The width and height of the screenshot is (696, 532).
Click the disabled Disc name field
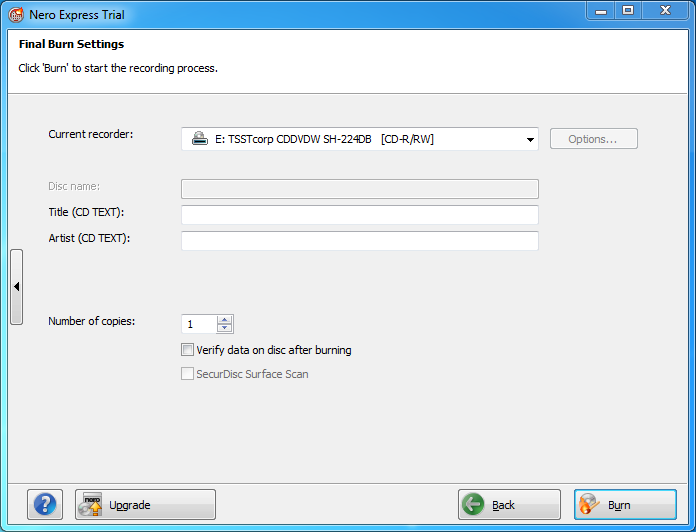pos(360,189)
